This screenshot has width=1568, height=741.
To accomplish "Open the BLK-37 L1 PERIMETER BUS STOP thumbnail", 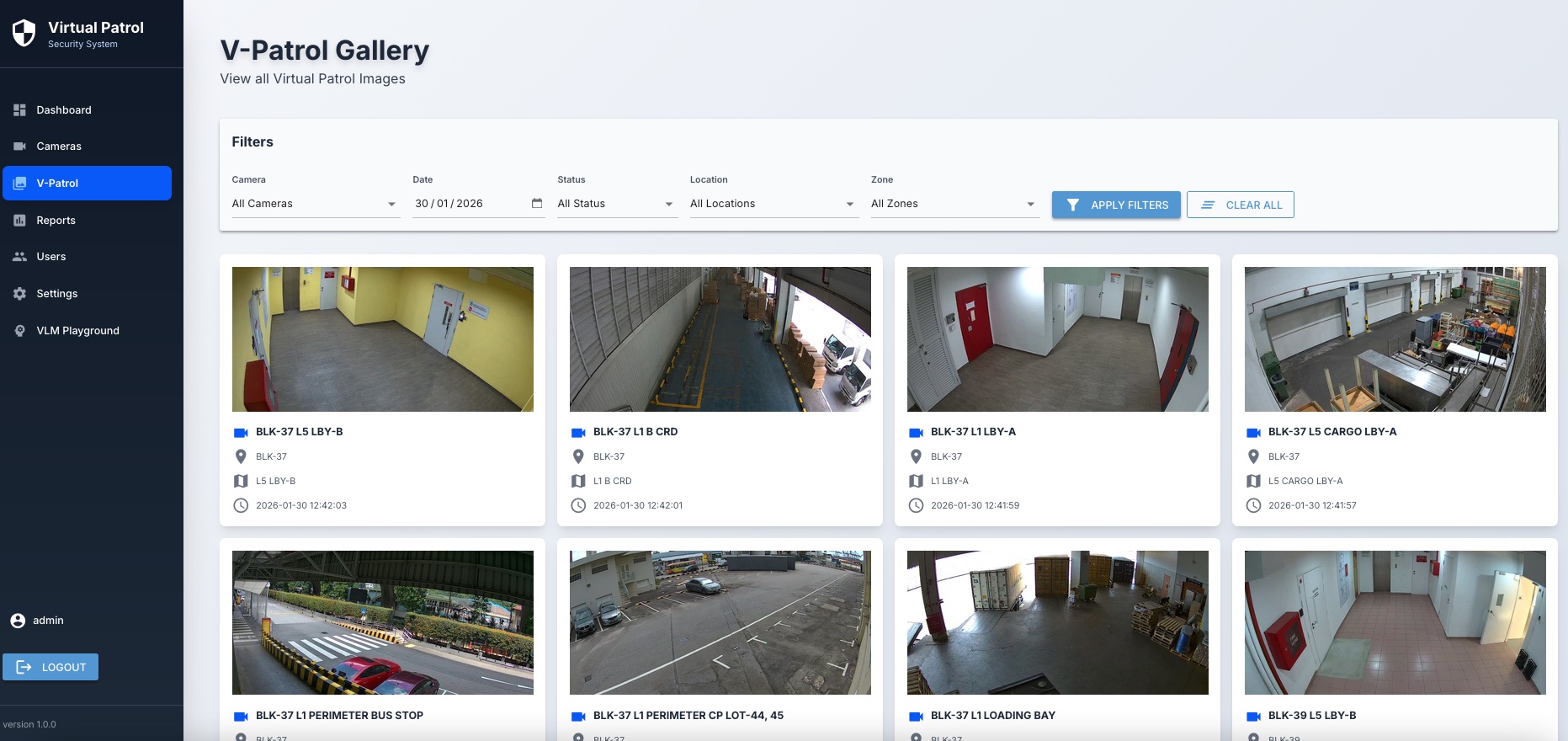I will pyautogui.click(x=383, y=622).
